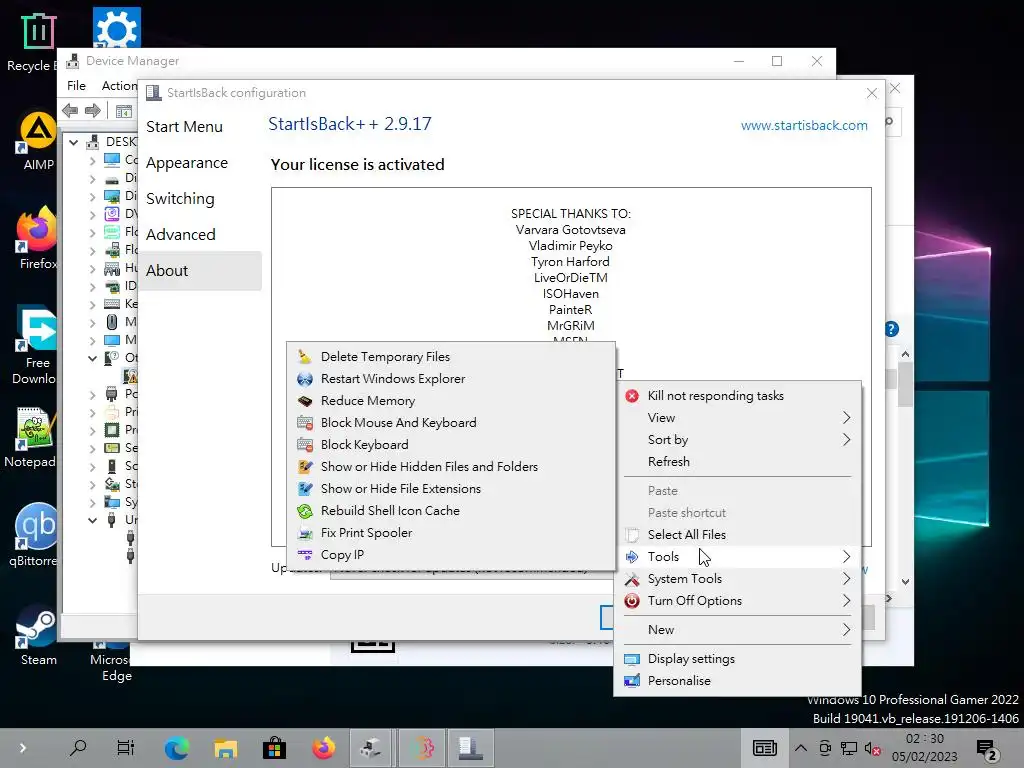This screenshot has width=1024, height=768.
Task: Open the View submenu arrow
Action: [x=846, y=417]
